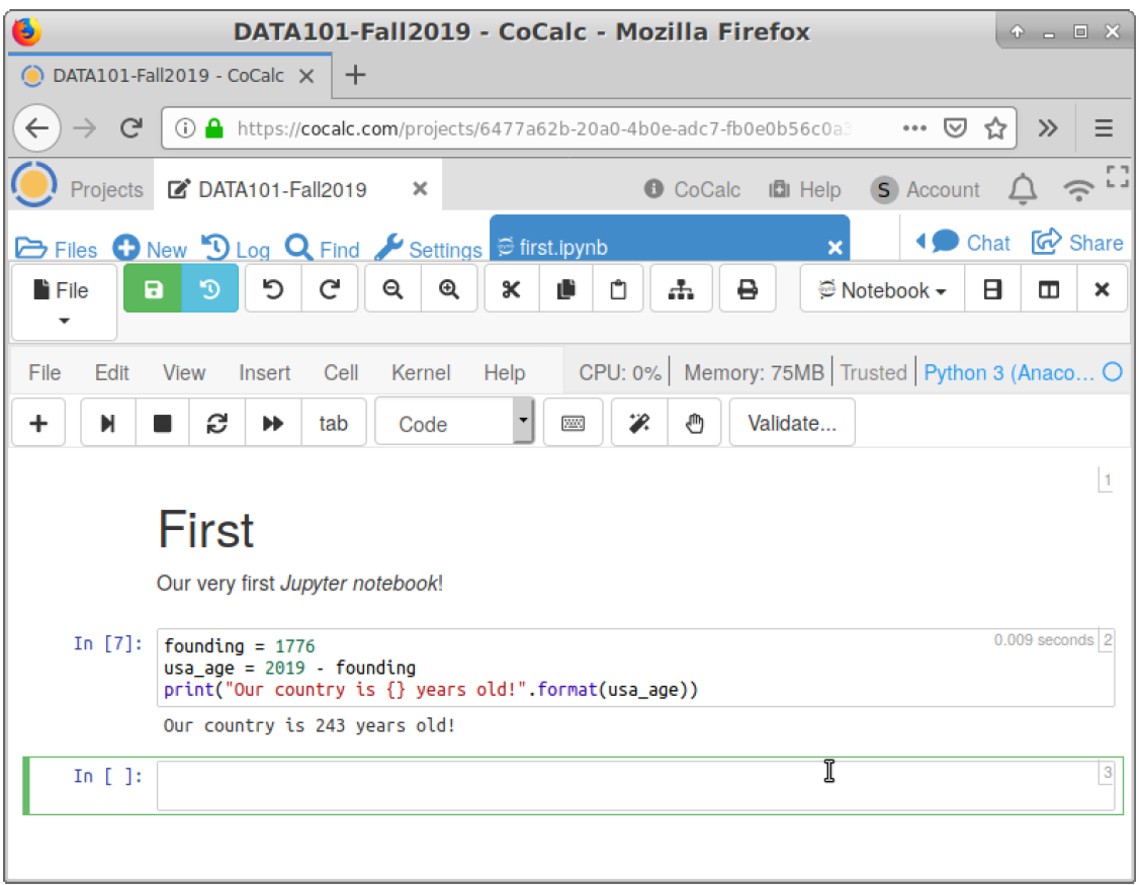Open the Account page

pyautogui.click(x=926, y=189)
